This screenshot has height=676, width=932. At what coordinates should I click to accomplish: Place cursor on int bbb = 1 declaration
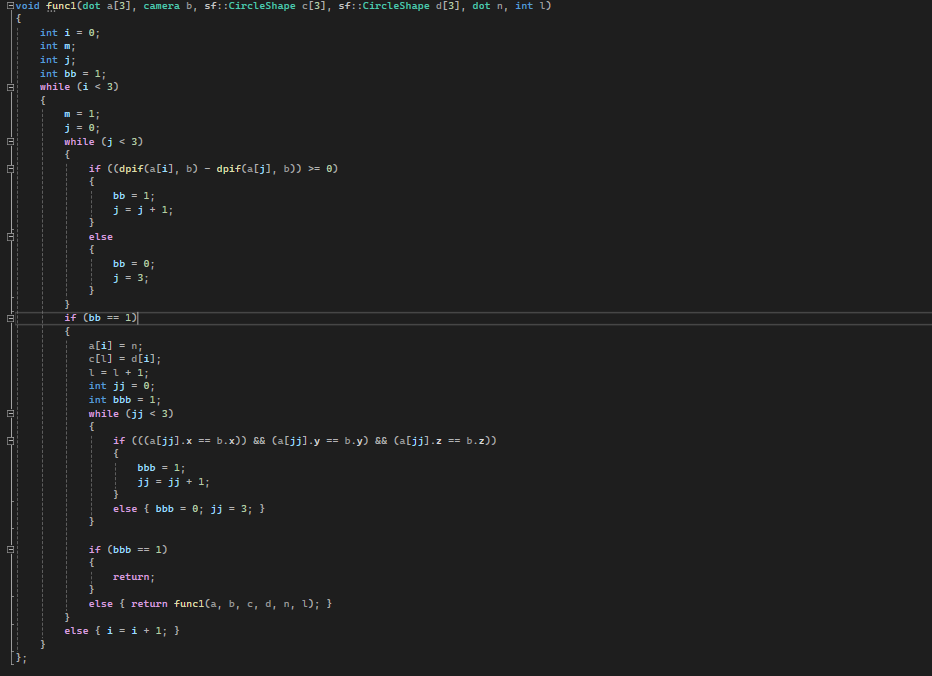pos(125,400)
